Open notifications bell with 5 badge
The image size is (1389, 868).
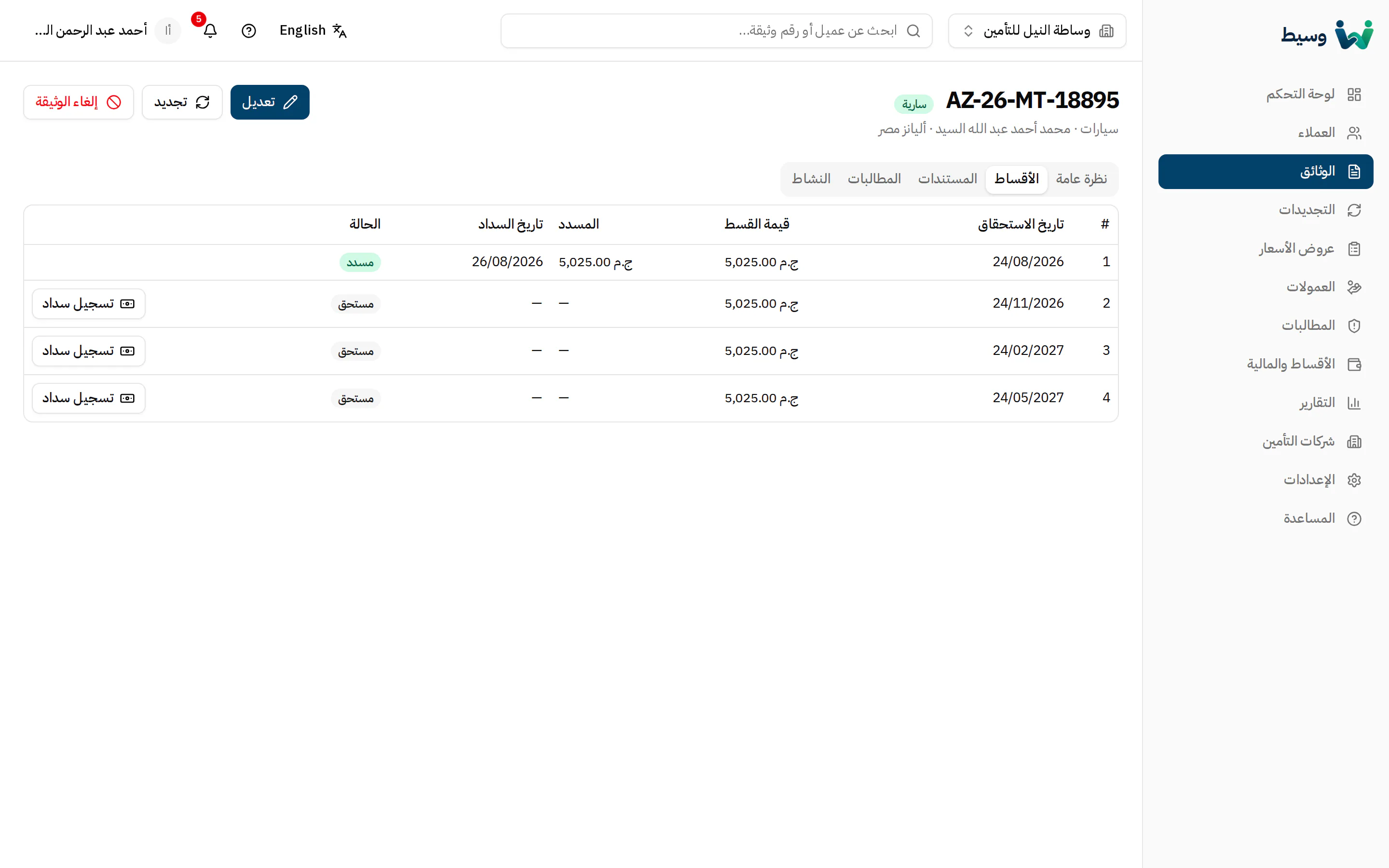[210, 30]
